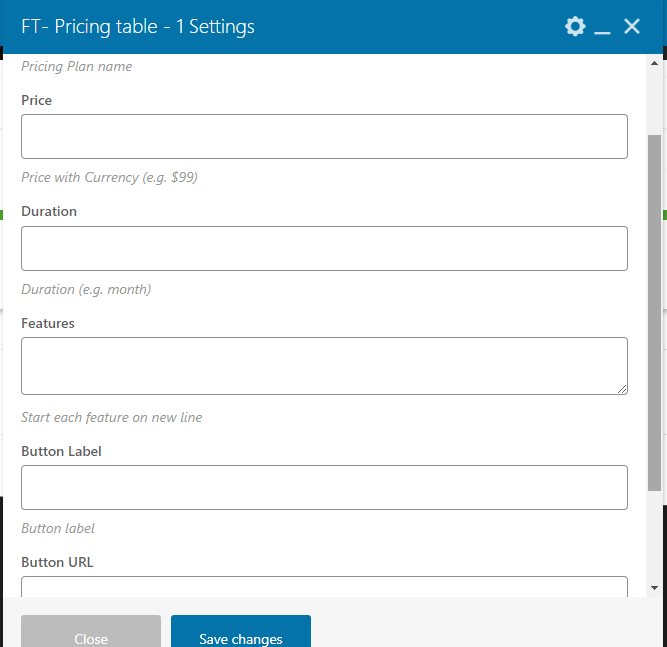Click the scrollbar down arrow

click(654, 588)
